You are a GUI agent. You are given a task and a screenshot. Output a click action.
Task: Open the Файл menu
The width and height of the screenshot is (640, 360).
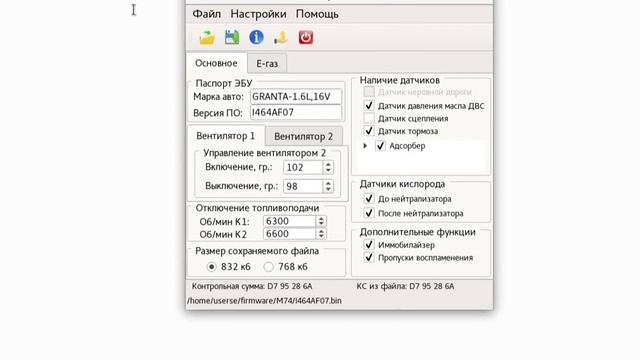click(207, 14)
